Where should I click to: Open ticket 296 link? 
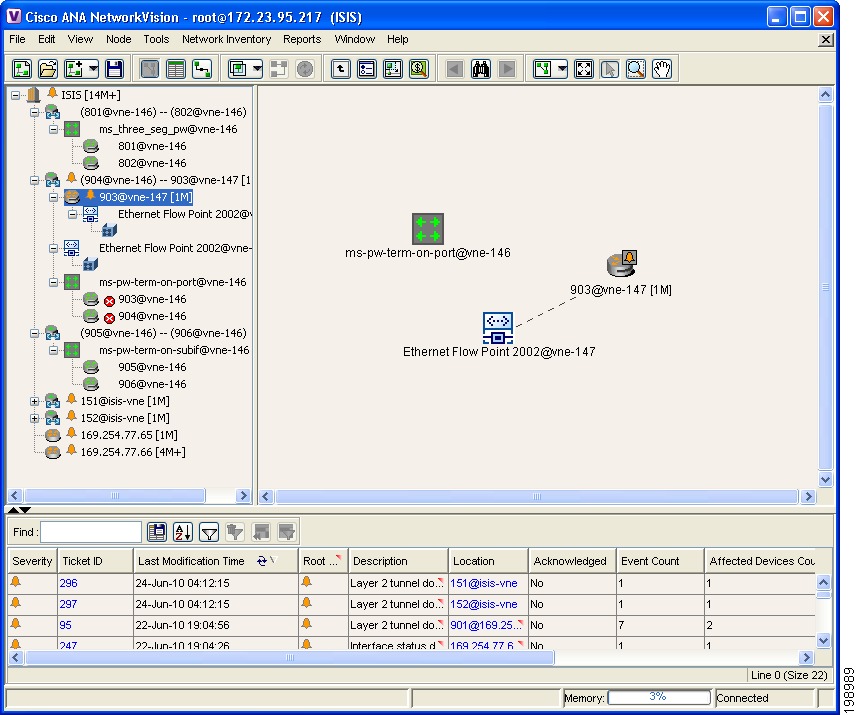[x=68, y=583]
